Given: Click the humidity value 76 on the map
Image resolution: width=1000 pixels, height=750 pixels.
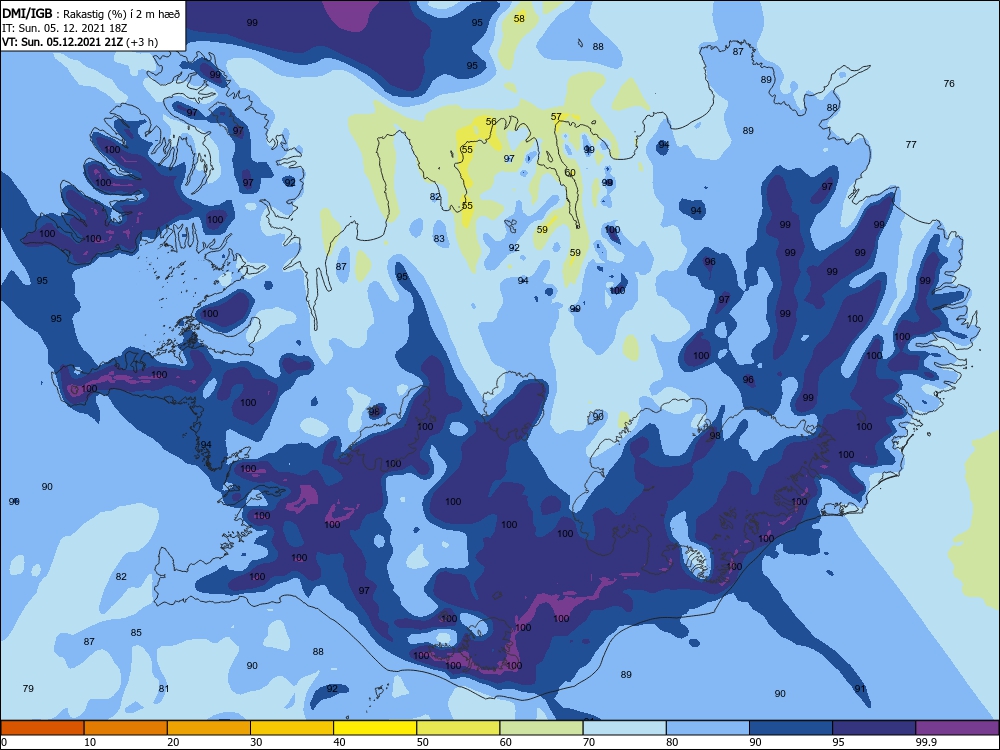Looking at the screenshot, I should [949, 84].
